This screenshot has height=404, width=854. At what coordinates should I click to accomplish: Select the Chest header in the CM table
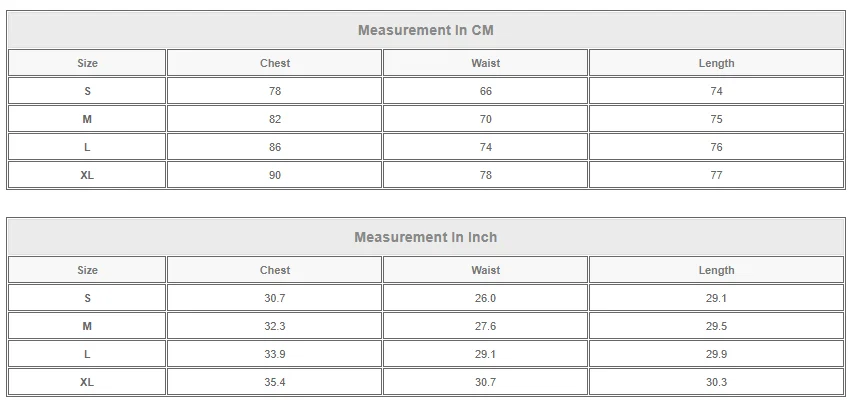(x=275, y=63)
